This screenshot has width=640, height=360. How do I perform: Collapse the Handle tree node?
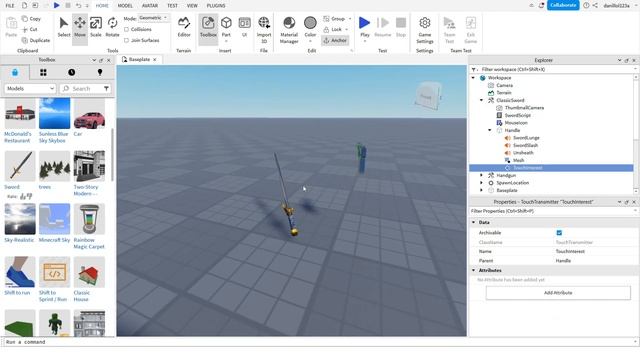tap(490, 130)
